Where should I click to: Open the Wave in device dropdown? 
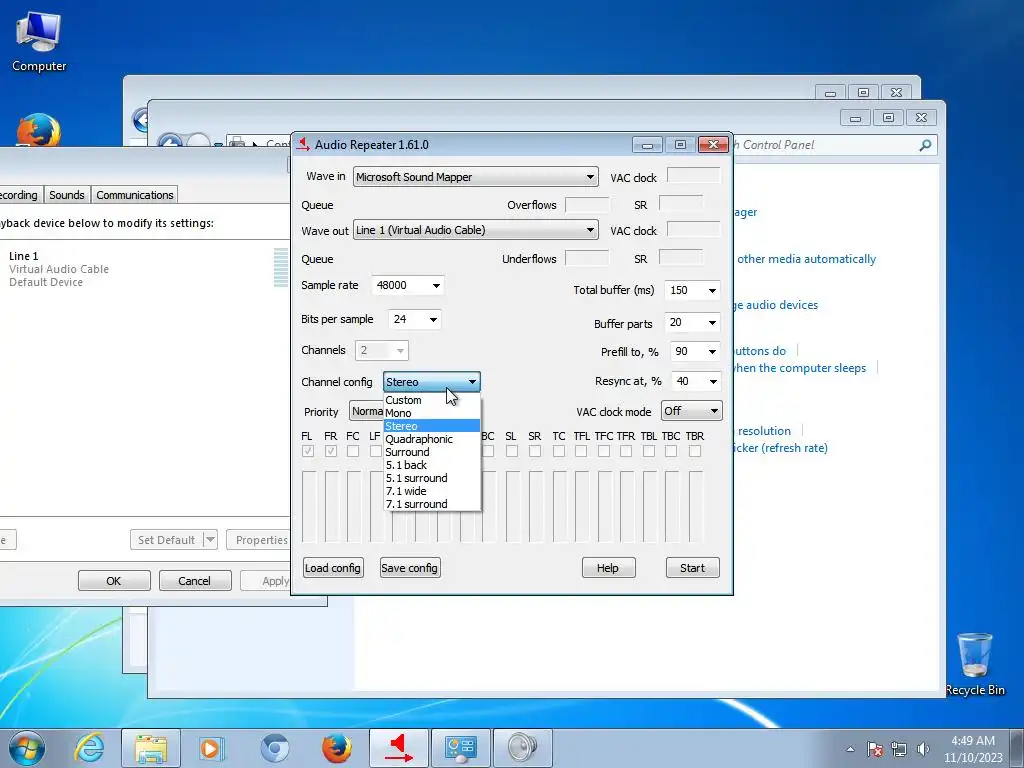click(x=475, y=176)
